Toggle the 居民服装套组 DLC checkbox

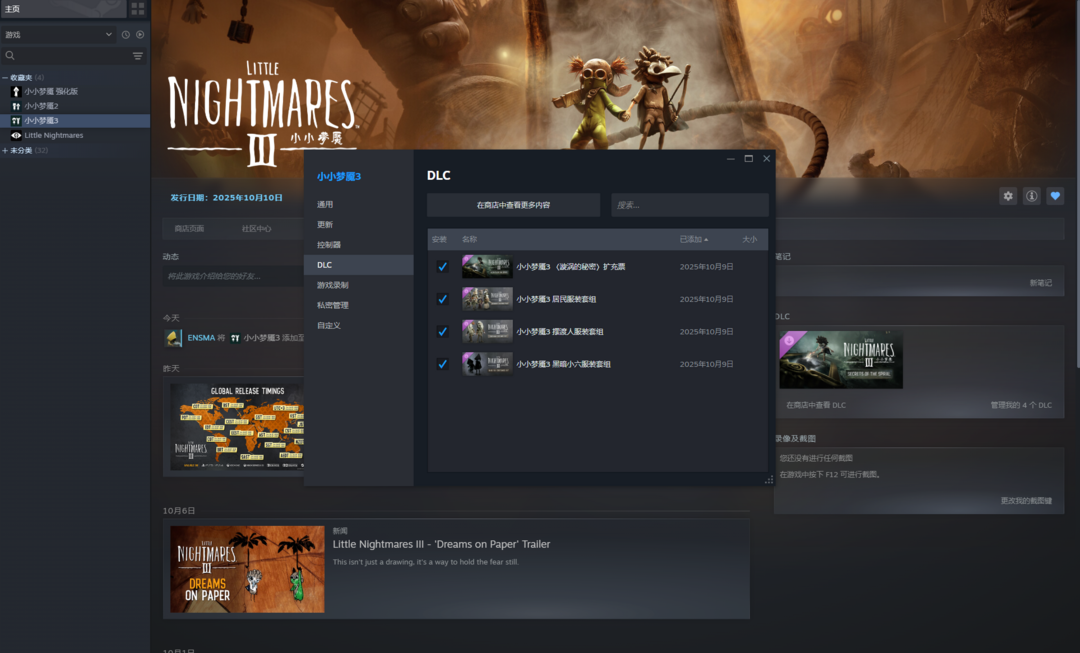pos(442,299)
